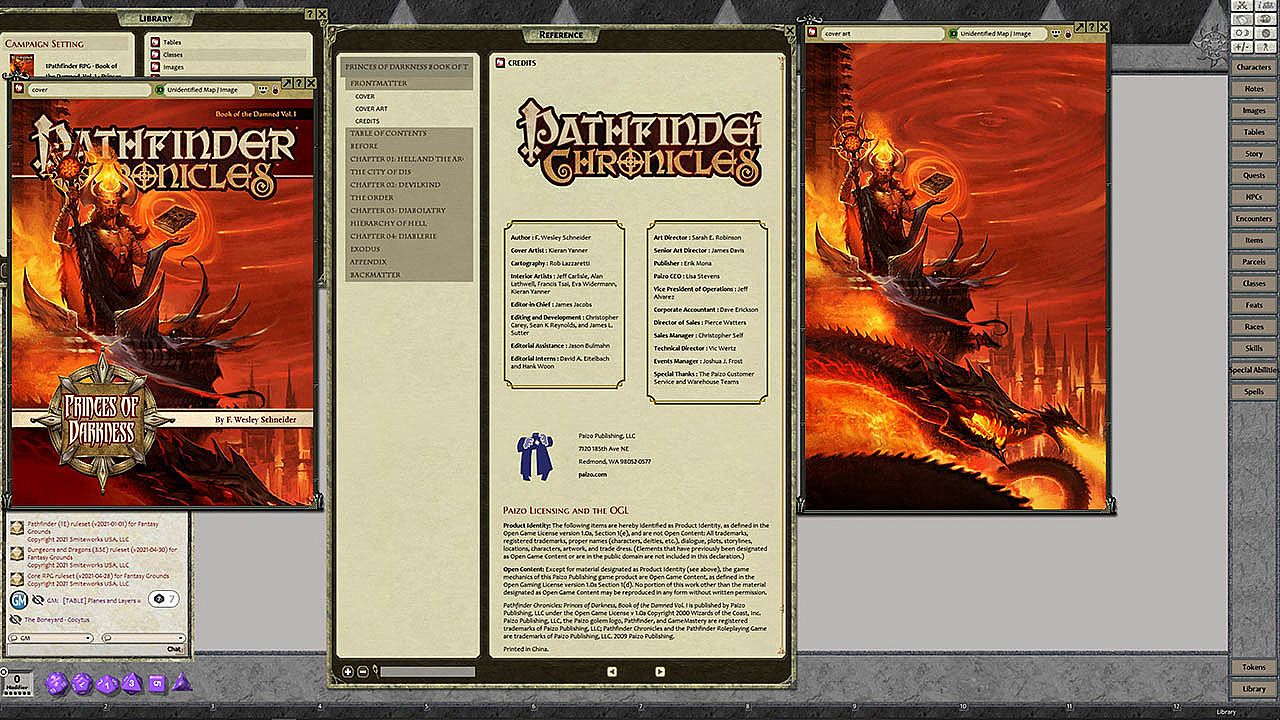Open Classes entry in Library window
The height and width of the screenshot is (720, 1280).
pos(173,55)
